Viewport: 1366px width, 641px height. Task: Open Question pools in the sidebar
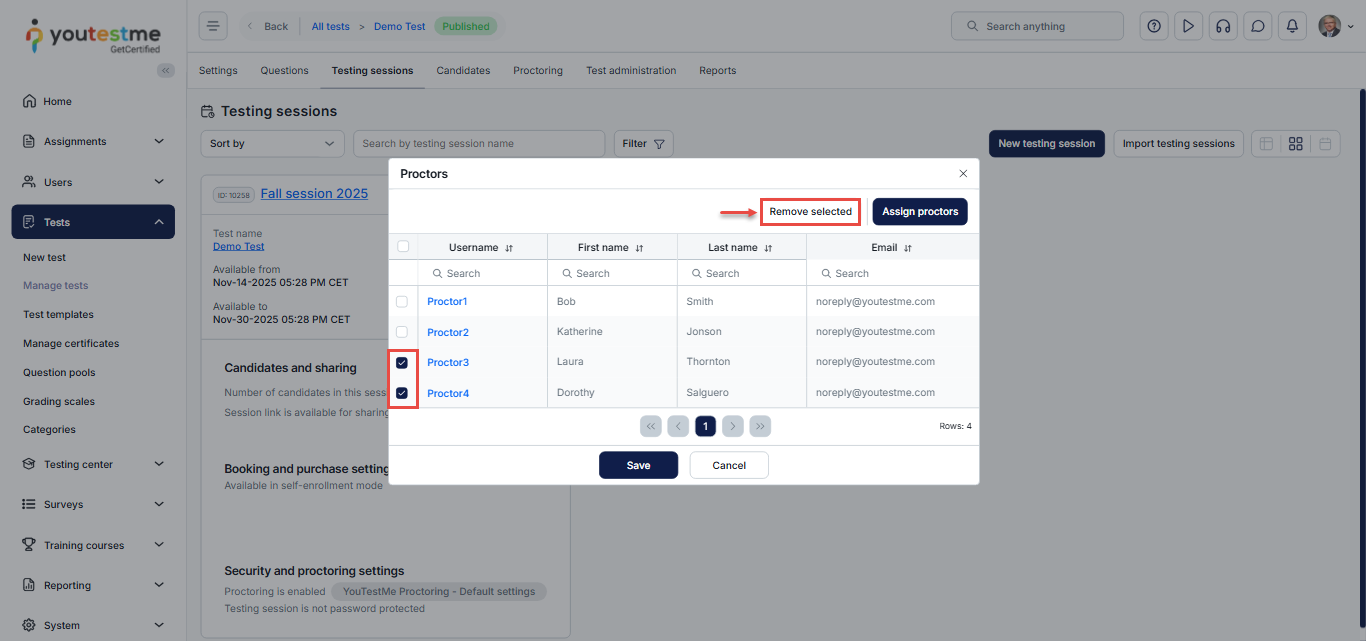point(59,372)
